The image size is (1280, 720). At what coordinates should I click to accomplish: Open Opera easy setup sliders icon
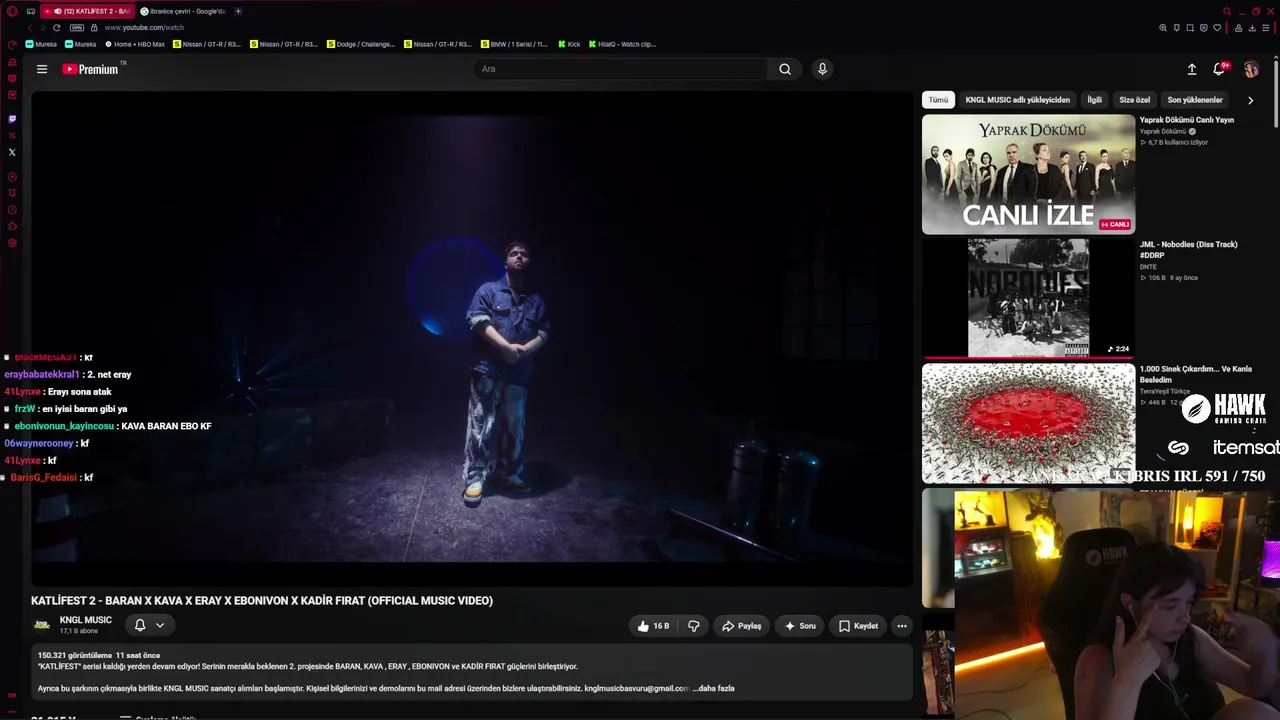(1266, 28)
